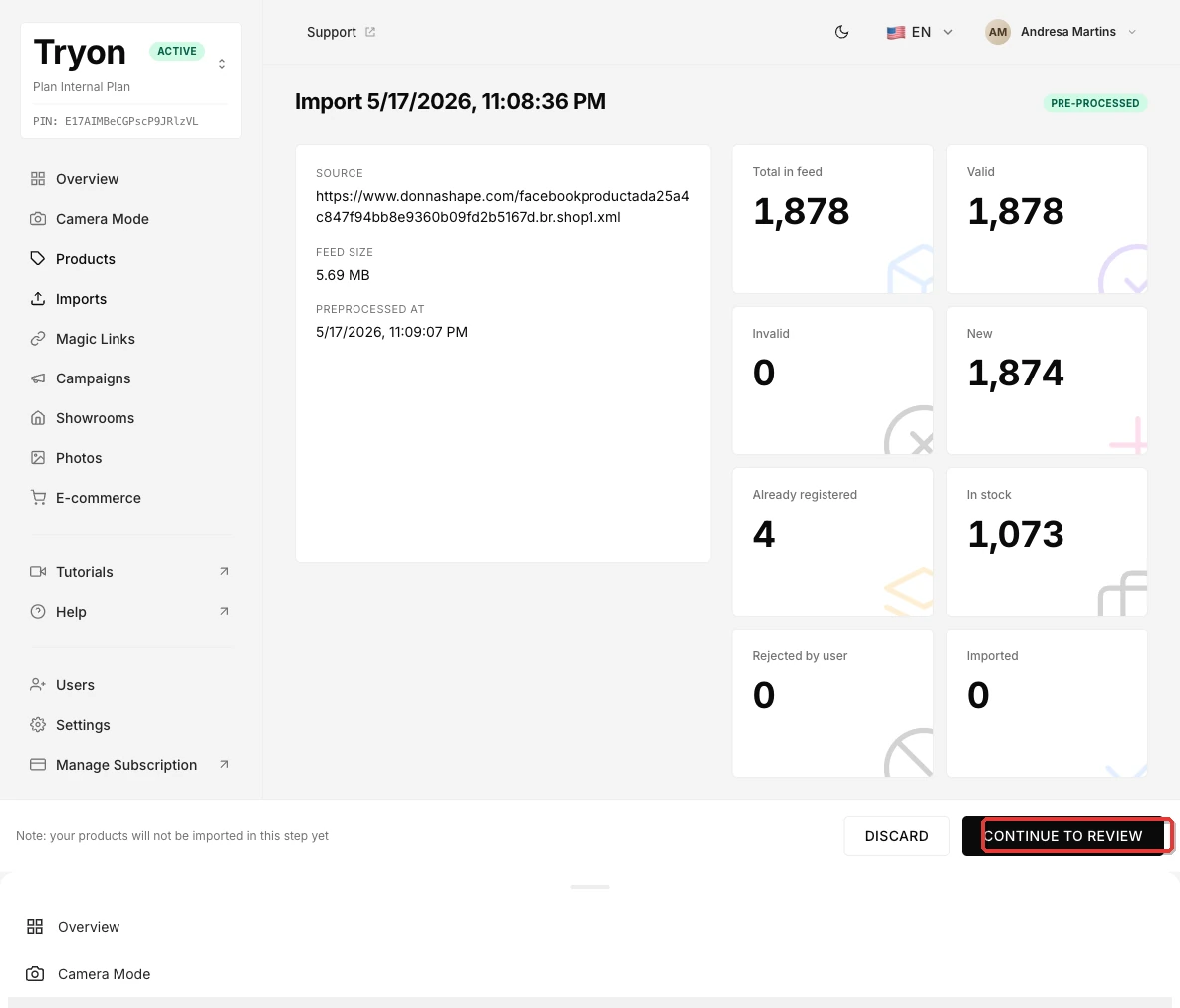The height and width of the screenshot is (1008, 1180).
Task: Open the Support link
Action: point(341,32)
